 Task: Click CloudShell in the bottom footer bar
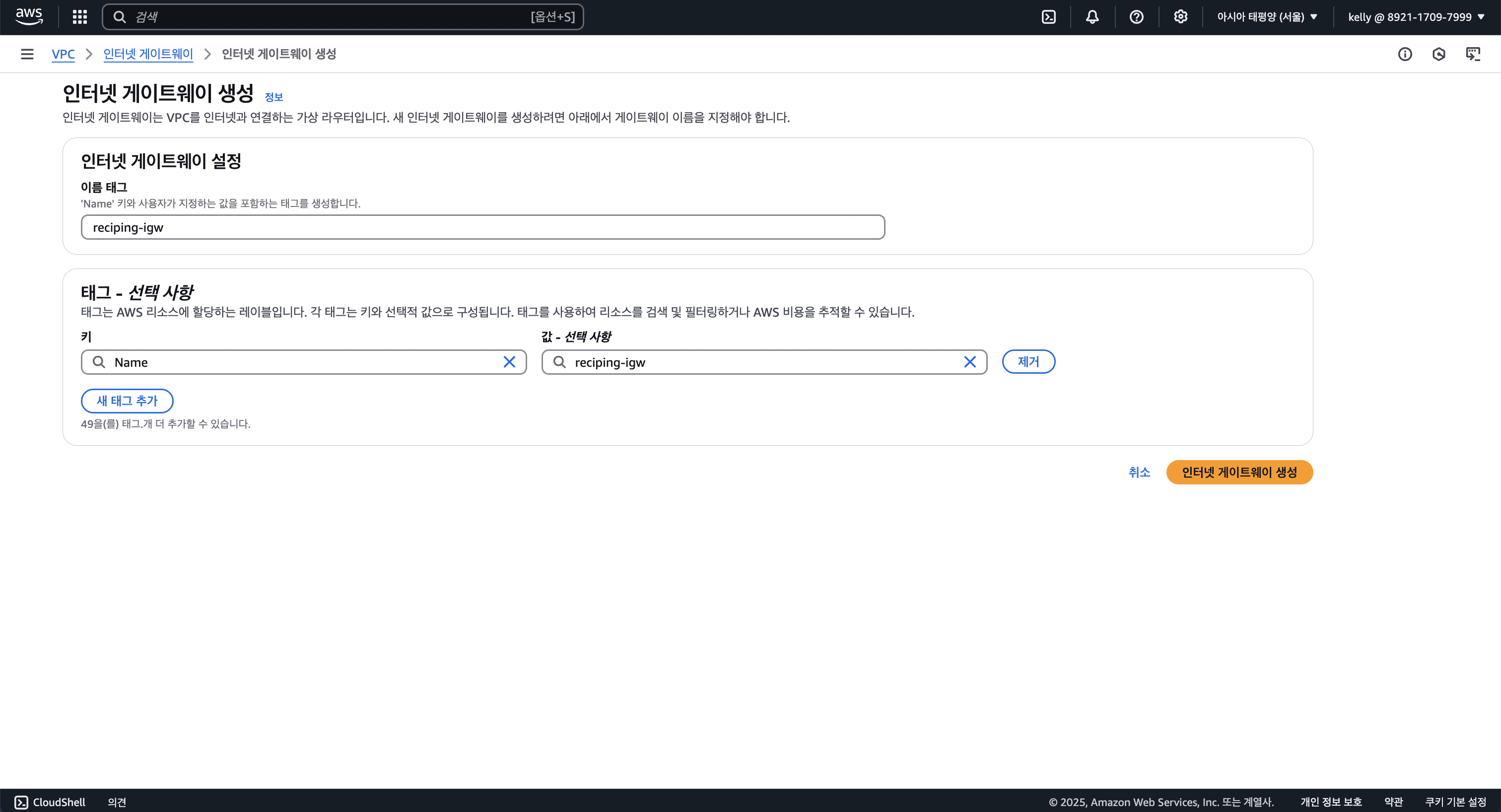click(50, 802)
